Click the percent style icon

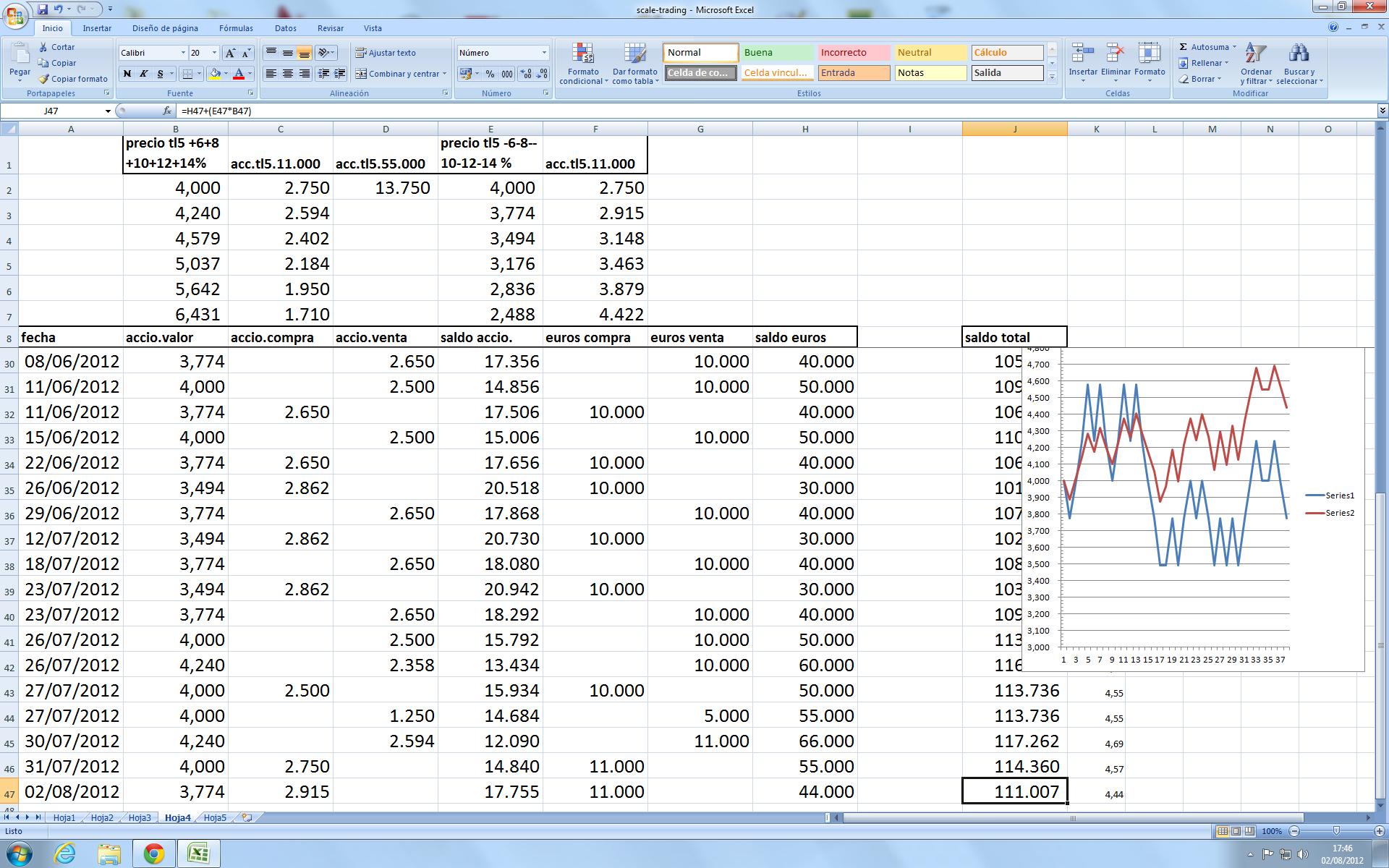490,74
